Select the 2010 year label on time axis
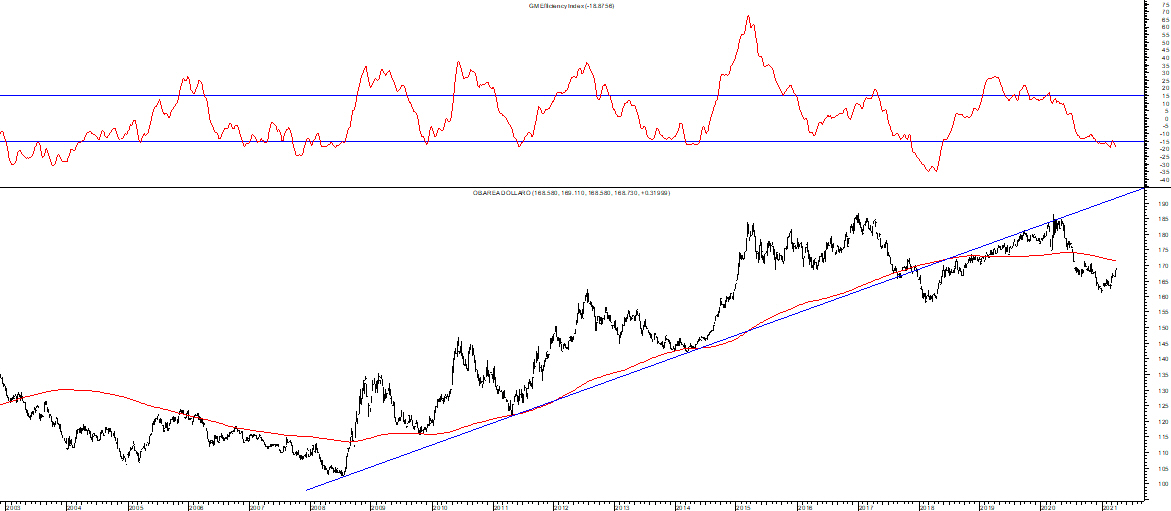 click(439, 507)
